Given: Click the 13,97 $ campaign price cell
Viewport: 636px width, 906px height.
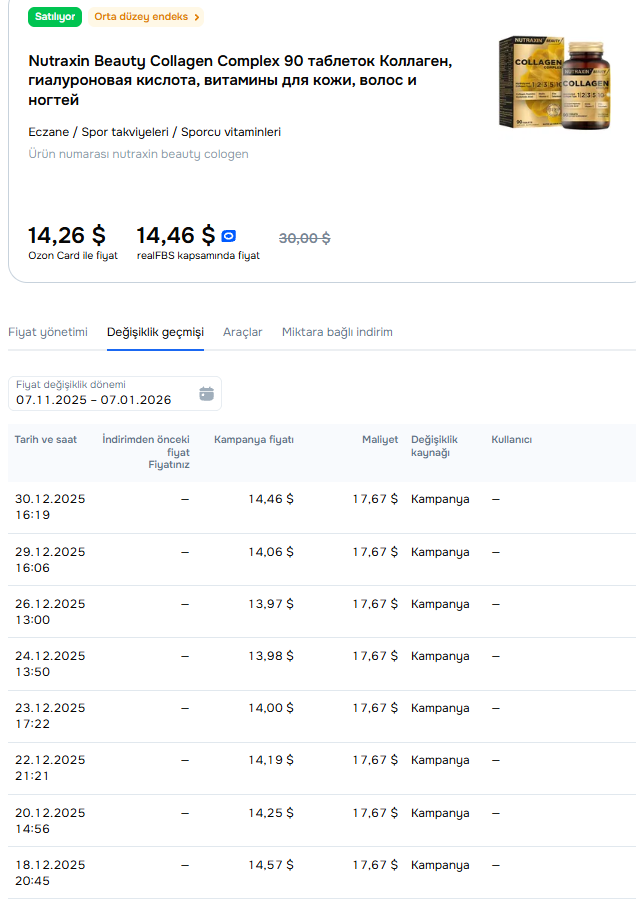Looking at the screenshot, I should point(271,604).
